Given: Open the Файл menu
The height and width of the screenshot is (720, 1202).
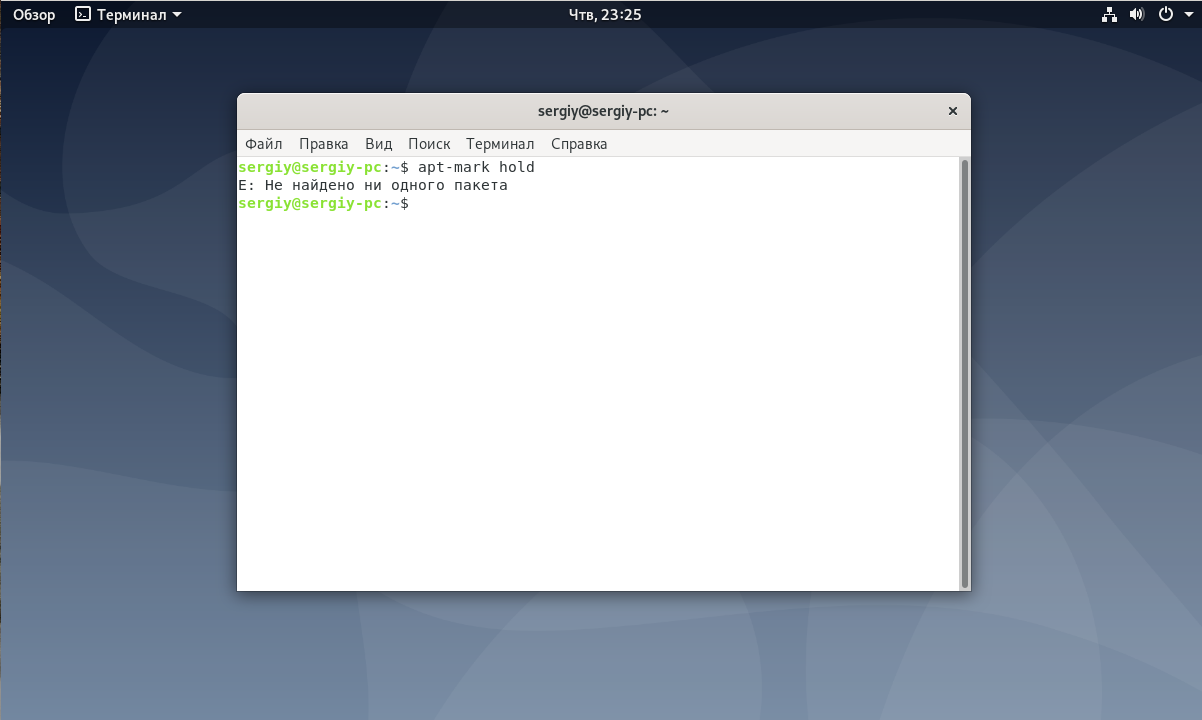Looking at the screenshot, I should tap(264, 144).
